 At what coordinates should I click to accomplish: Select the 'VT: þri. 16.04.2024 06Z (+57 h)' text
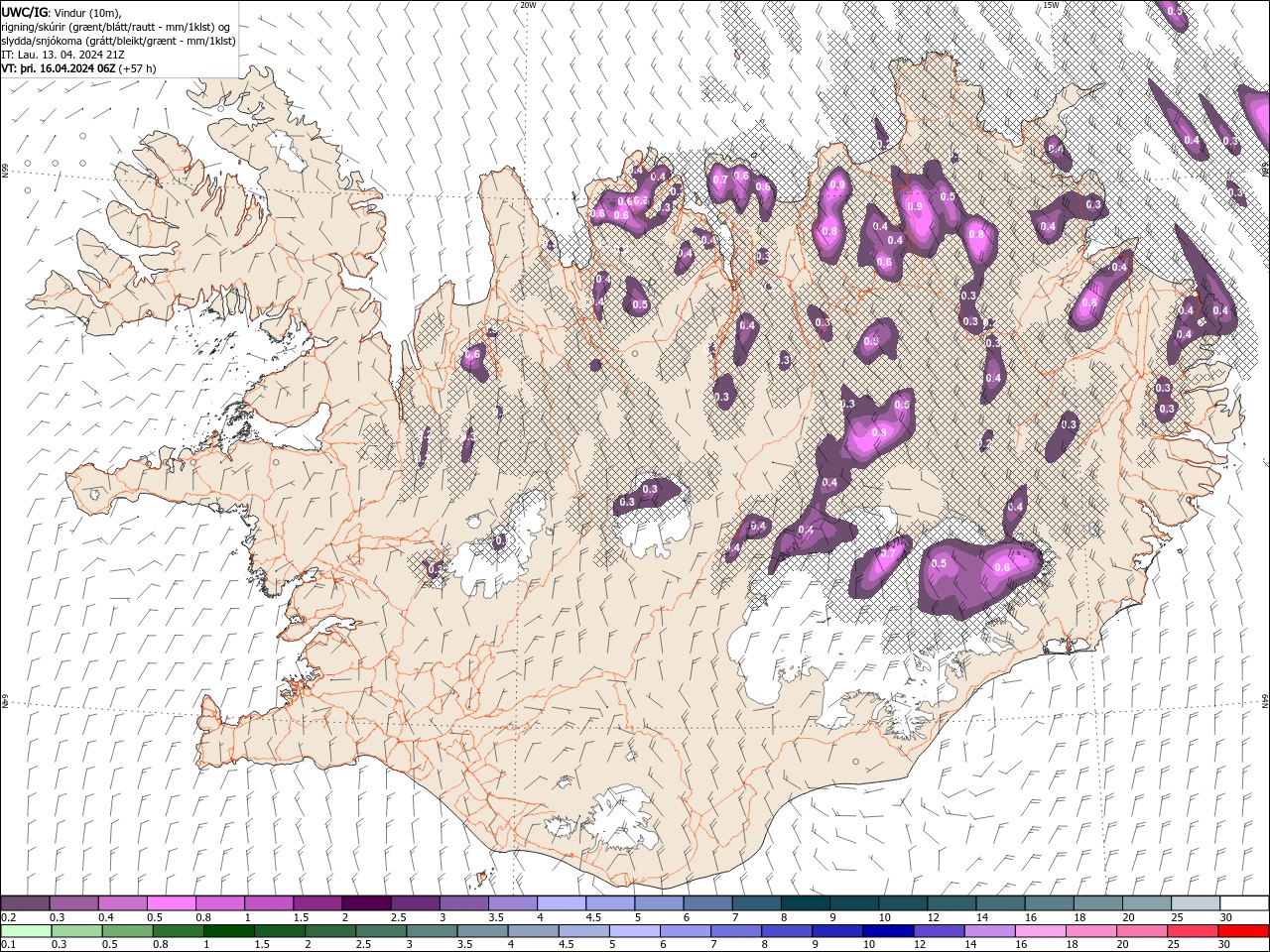[79, 68]
